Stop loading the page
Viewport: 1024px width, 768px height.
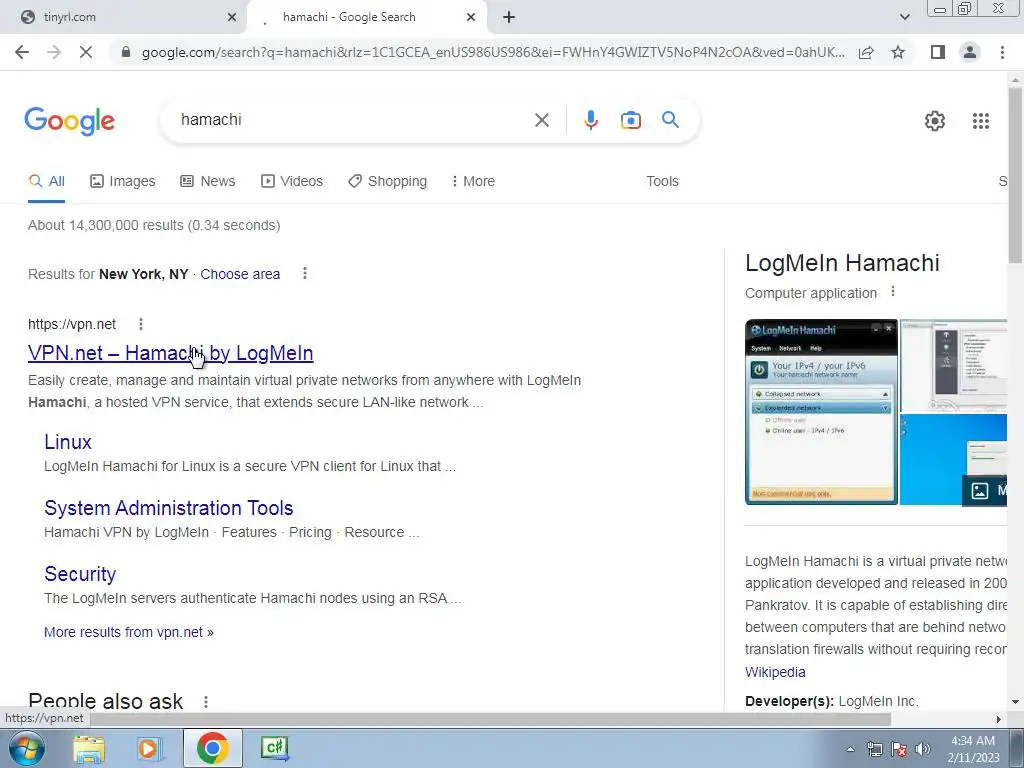(86, 52)
